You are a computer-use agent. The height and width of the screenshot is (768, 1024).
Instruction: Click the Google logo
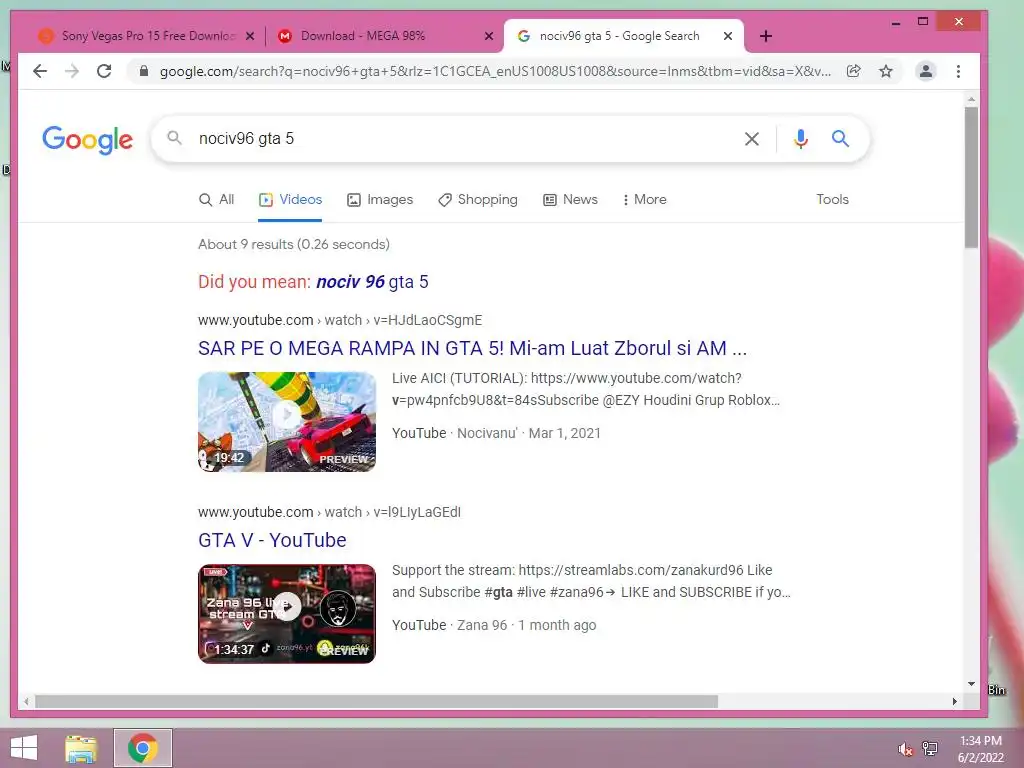88,140
